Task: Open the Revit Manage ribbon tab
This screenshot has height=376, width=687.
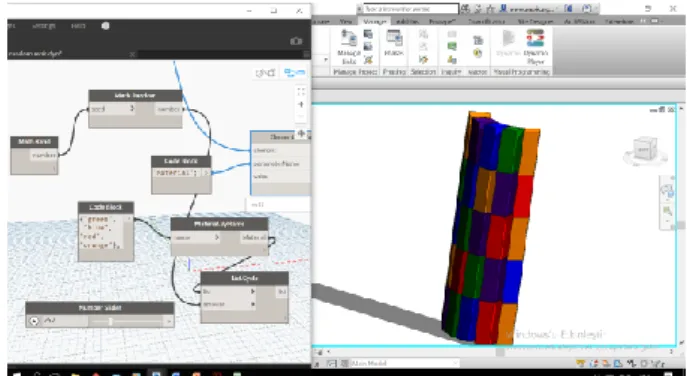Action: click(x=375, y=21)
